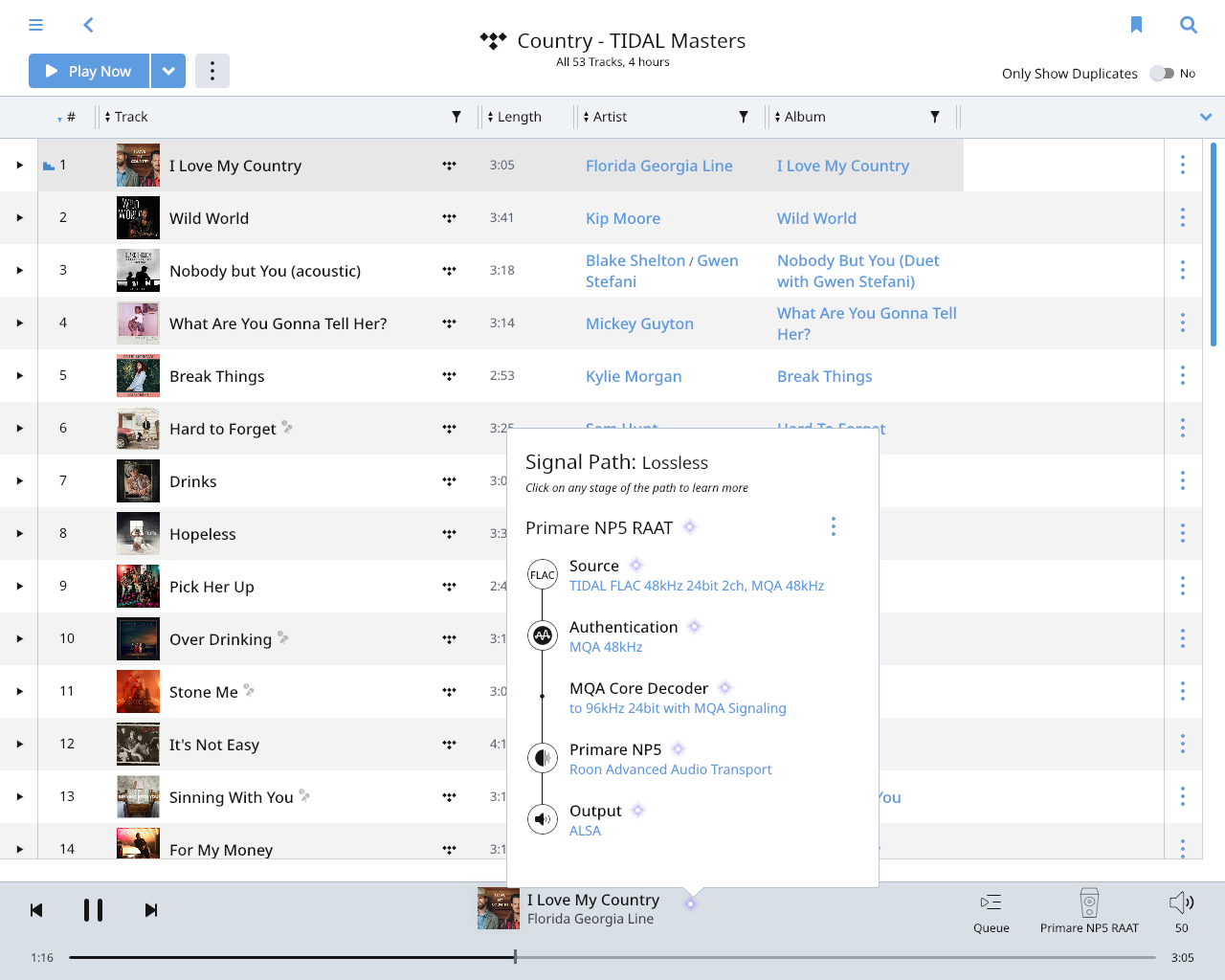Skip to the previous track
The height and width of the screenshot is (980, 1225).
point(36,910)
